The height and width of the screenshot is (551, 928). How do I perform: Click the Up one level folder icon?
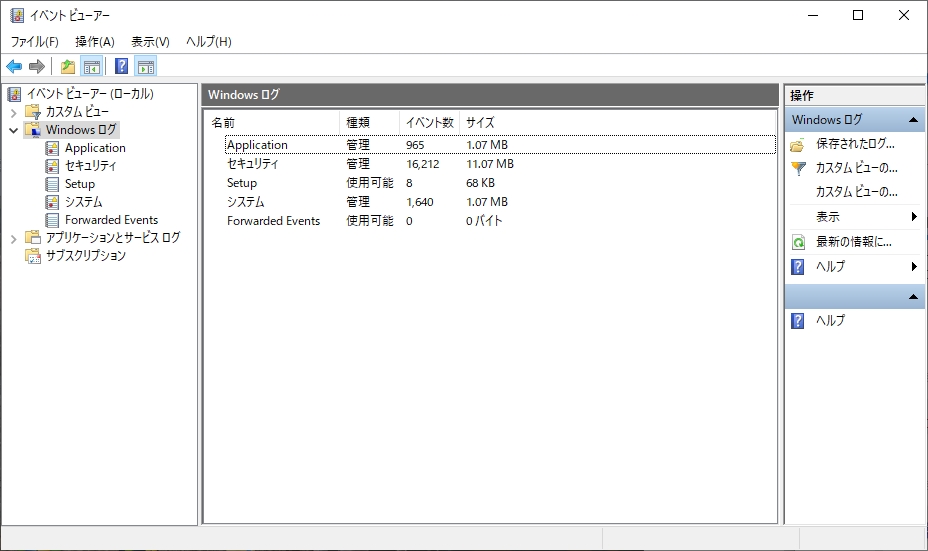click(68, 66)
